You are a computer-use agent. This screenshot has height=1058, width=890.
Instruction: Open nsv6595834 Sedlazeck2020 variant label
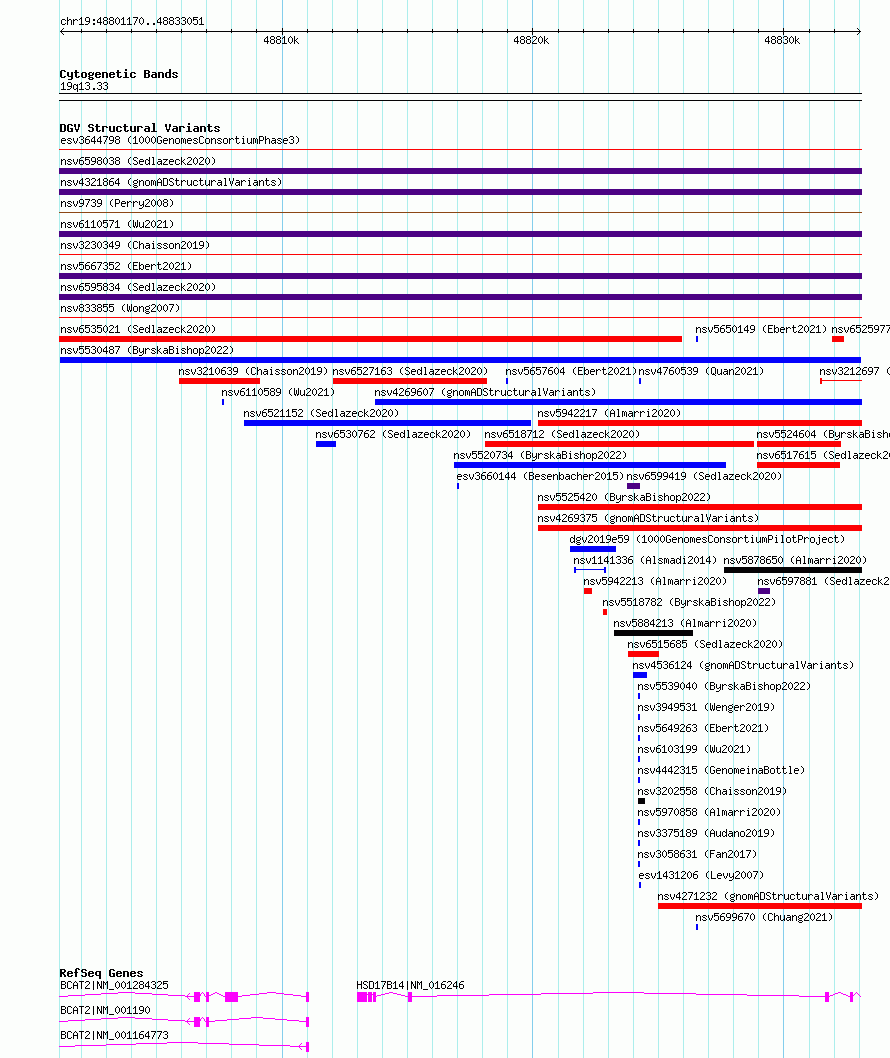(x=138, y=287)
